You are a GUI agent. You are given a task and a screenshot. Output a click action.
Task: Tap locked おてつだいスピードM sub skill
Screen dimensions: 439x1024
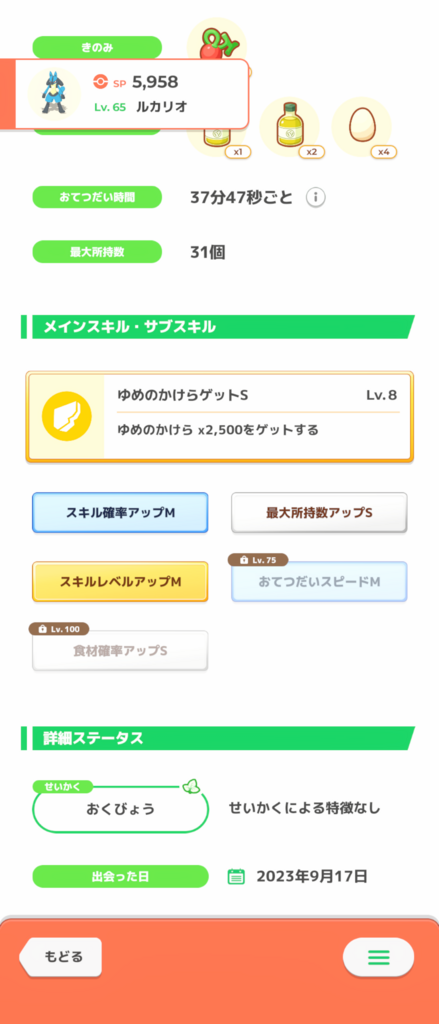(319, 581)
